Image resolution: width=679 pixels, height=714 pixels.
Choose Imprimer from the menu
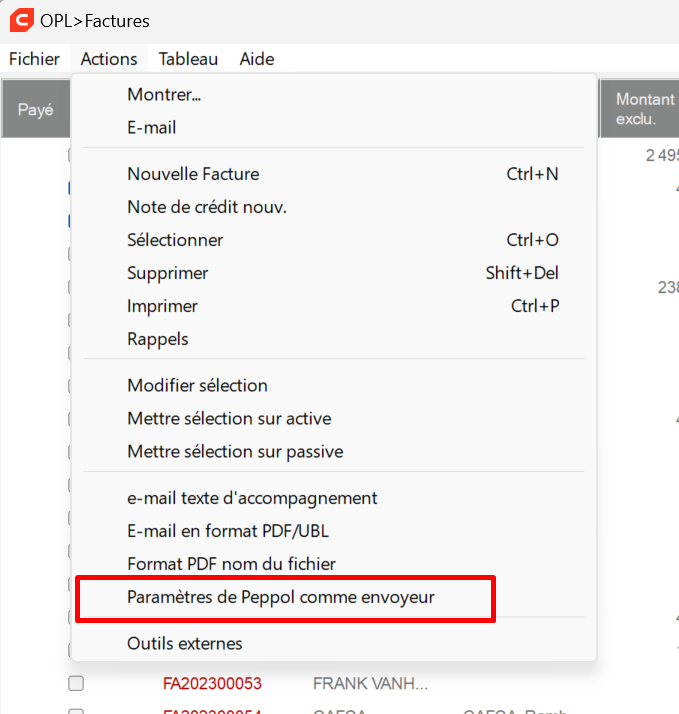click(x=334, y=306)
